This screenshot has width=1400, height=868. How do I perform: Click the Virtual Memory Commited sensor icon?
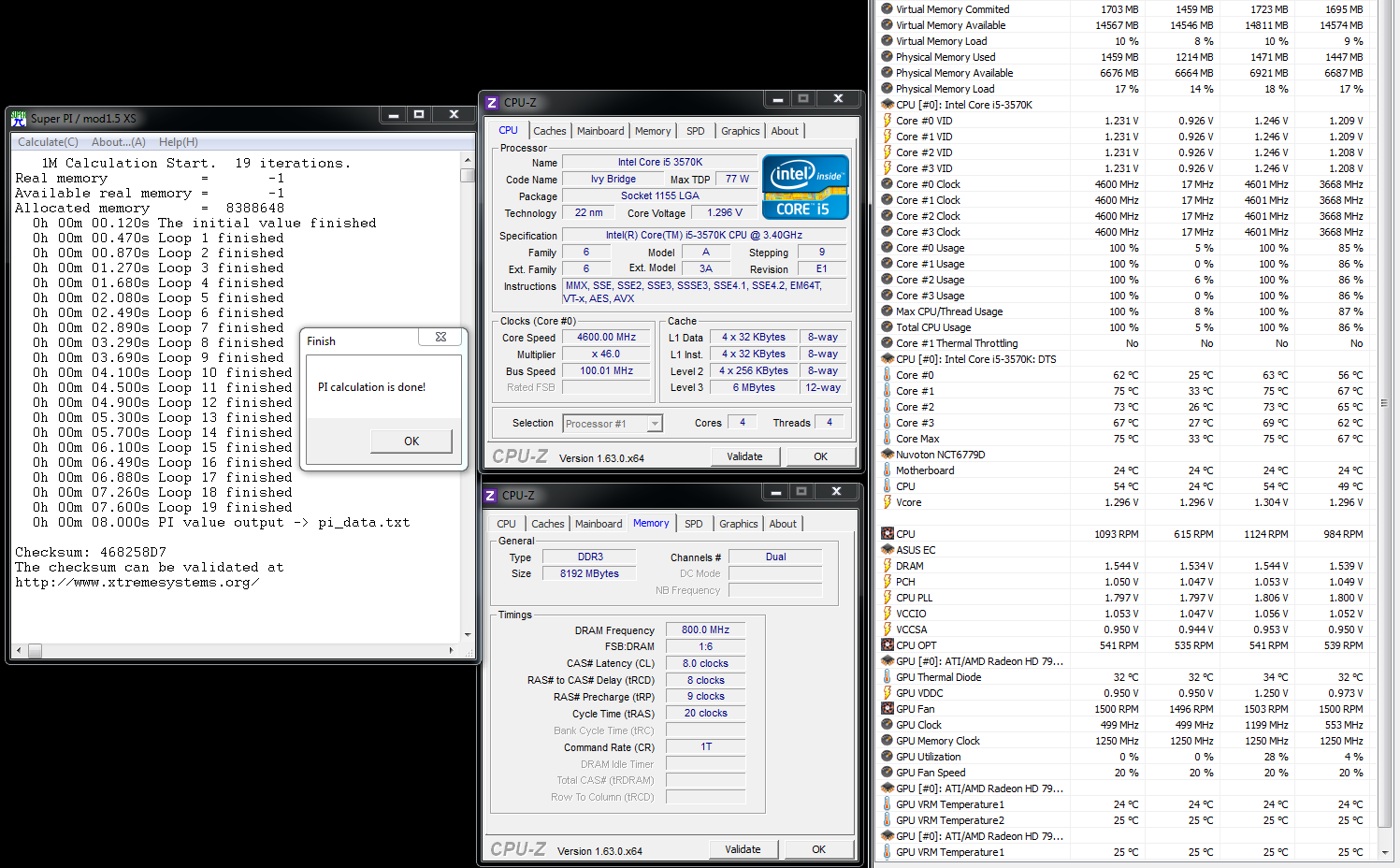(x=887, y=9)
